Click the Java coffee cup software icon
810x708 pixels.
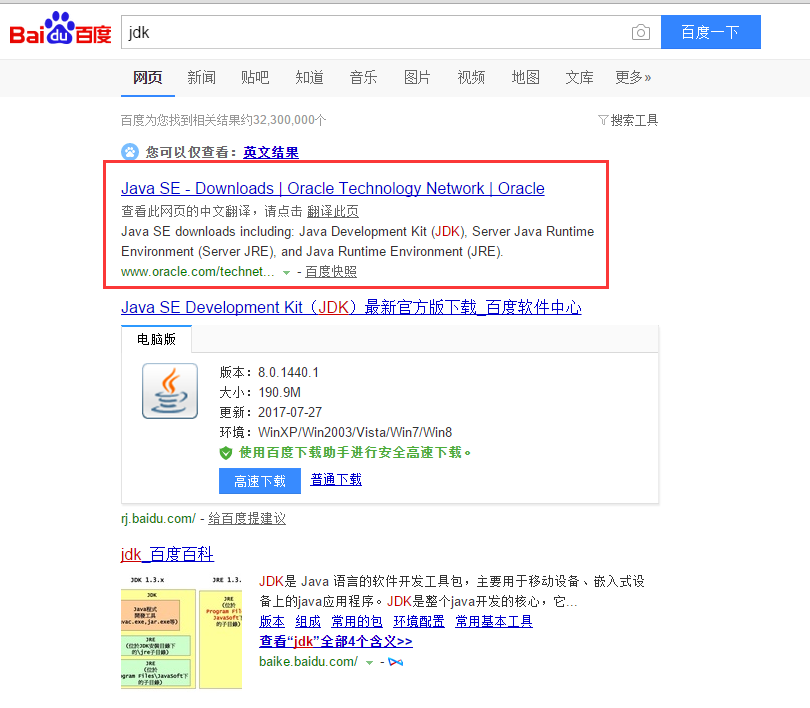pos(170,391)
